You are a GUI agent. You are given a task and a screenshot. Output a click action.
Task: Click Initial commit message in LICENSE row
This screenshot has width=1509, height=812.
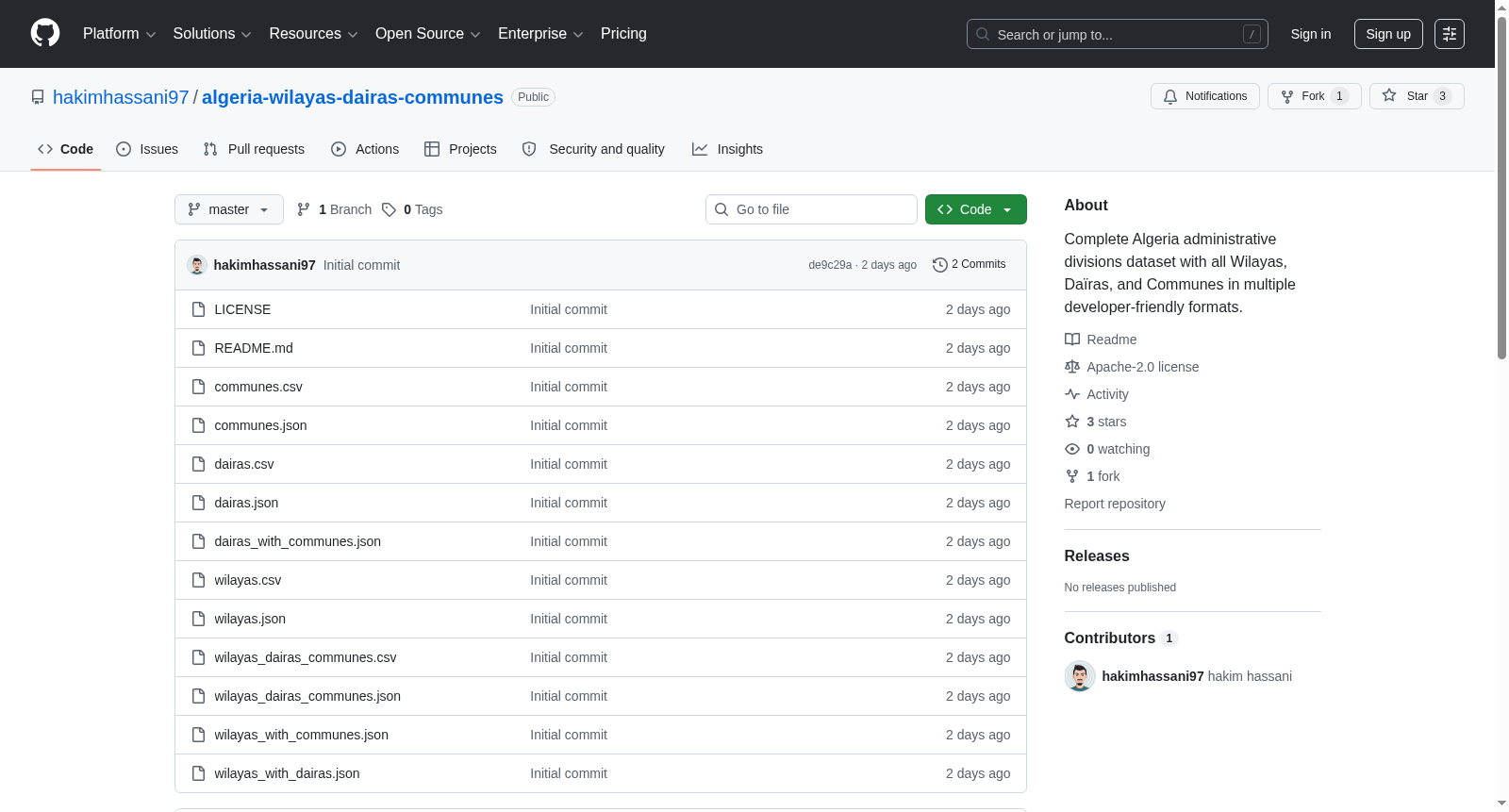point(569,309)
